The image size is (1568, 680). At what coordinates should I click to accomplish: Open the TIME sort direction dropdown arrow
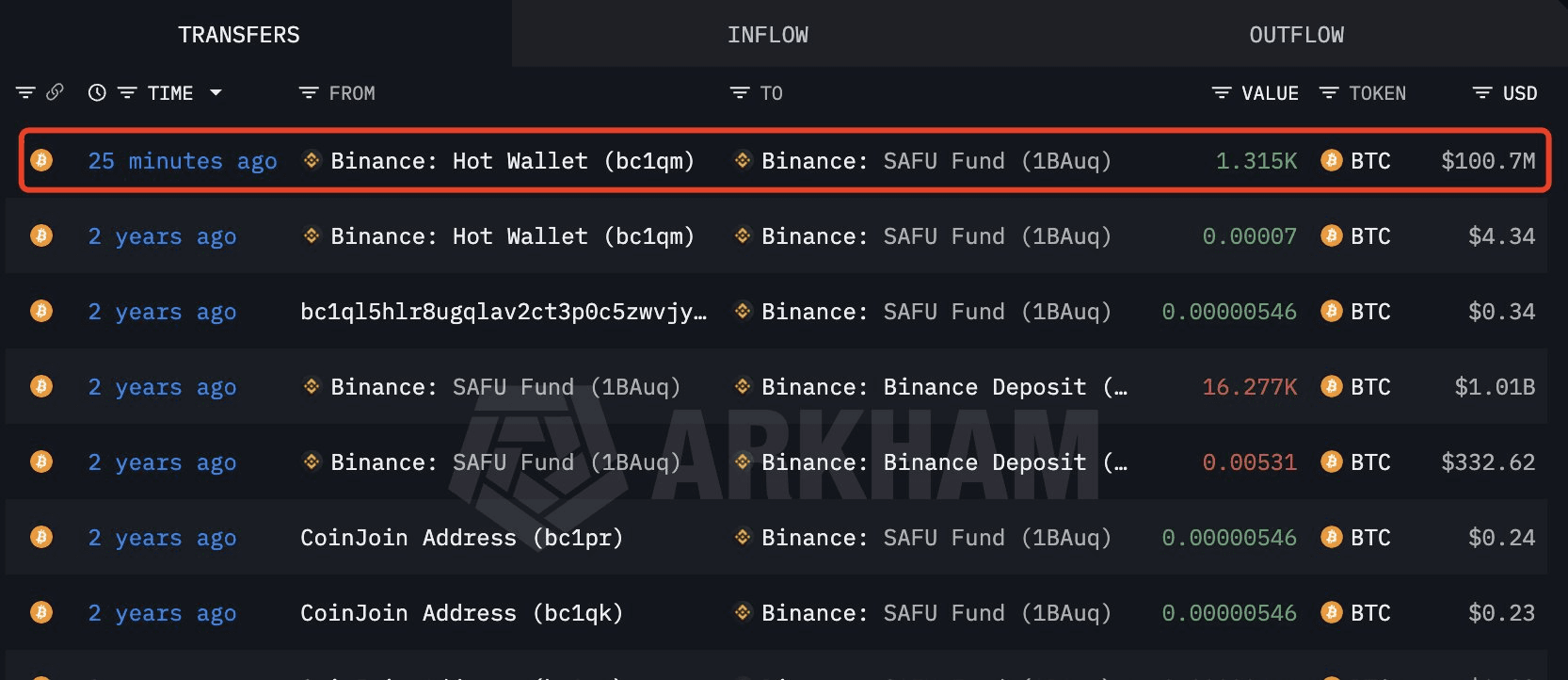[217, 92]
